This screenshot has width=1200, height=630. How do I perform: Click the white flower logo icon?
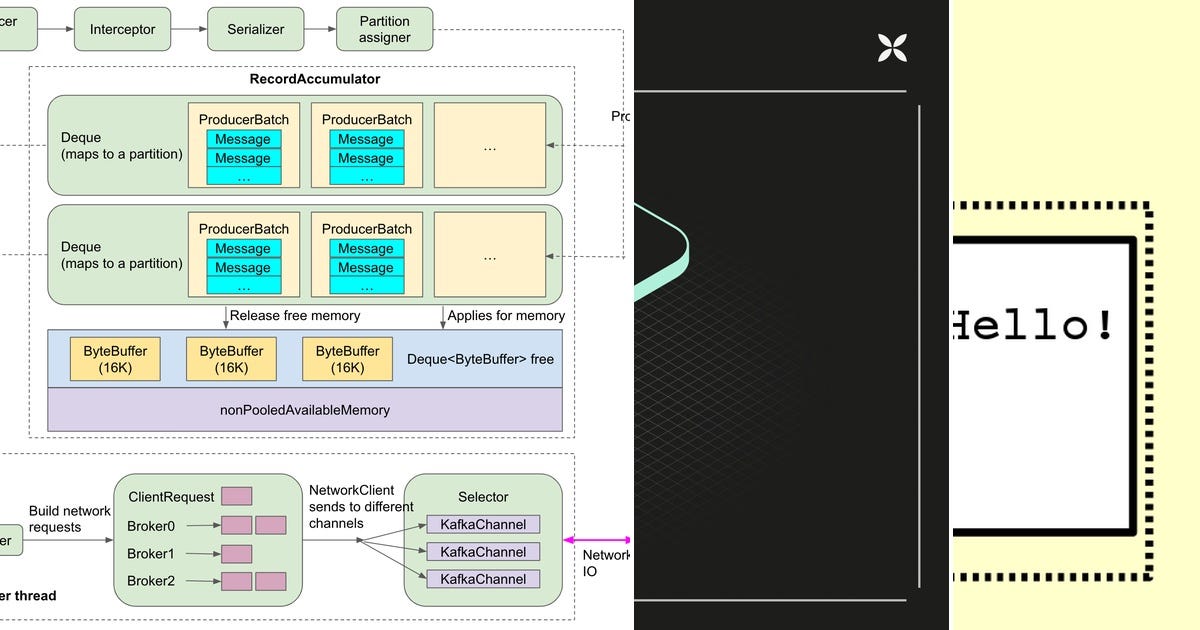pos(889,46)
